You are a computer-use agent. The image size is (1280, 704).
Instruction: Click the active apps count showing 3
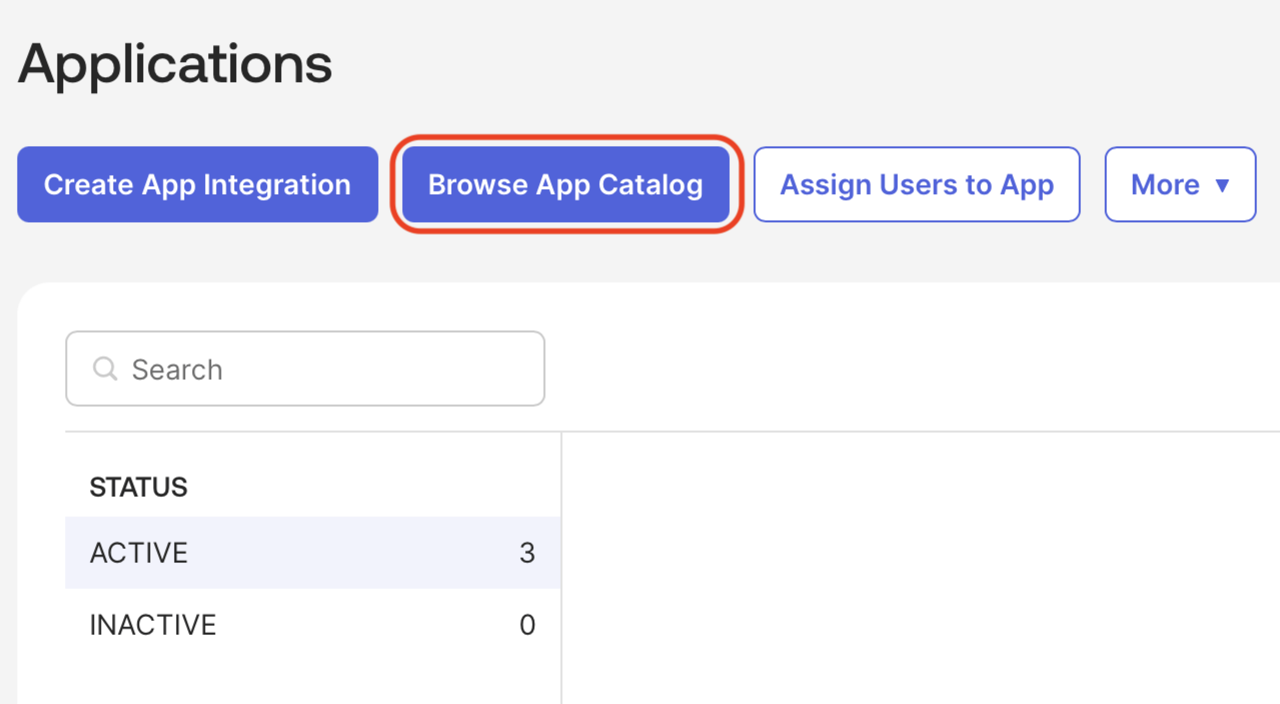527,553
